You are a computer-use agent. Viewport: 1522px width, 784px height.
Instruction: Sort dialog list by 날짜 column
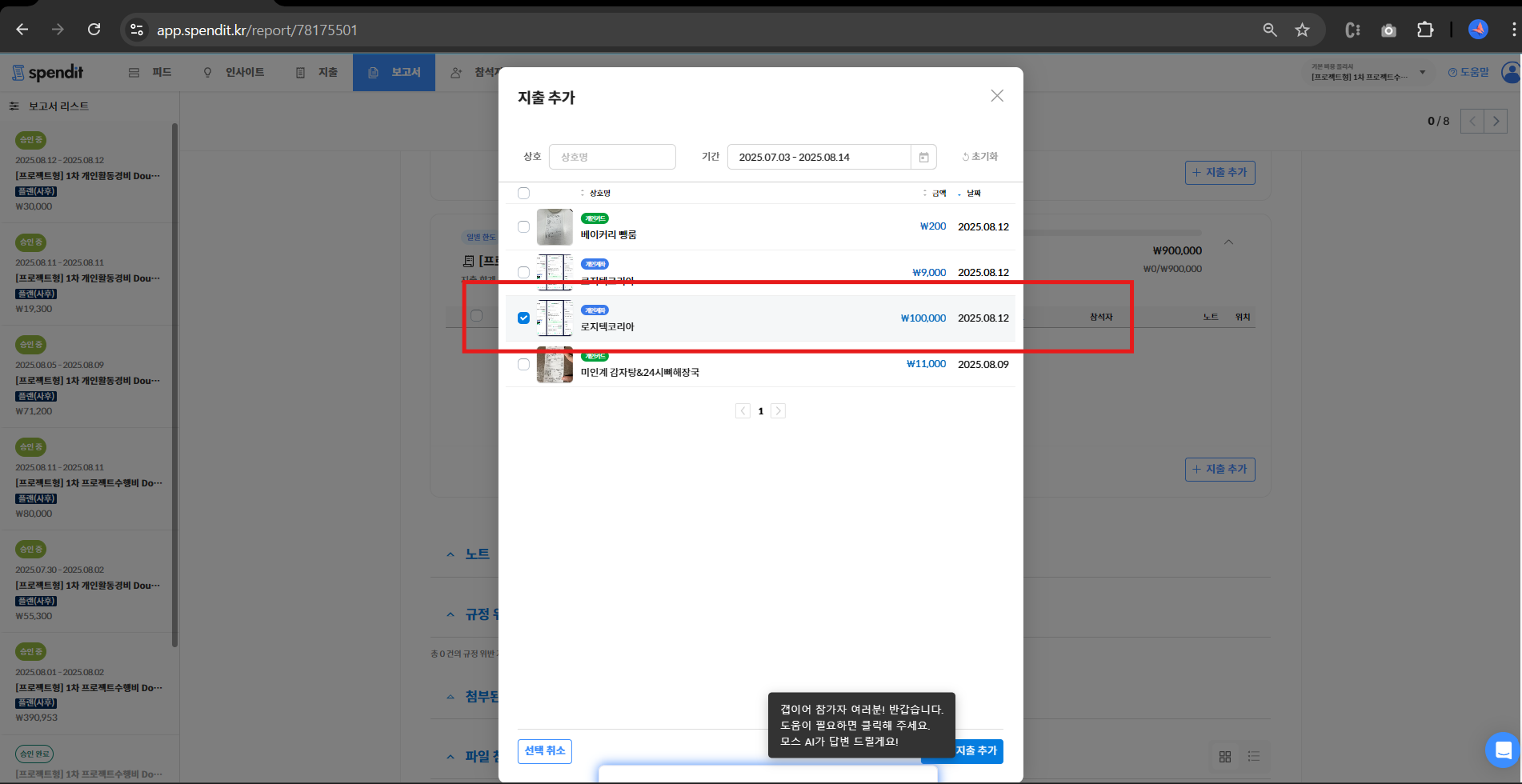969,193
